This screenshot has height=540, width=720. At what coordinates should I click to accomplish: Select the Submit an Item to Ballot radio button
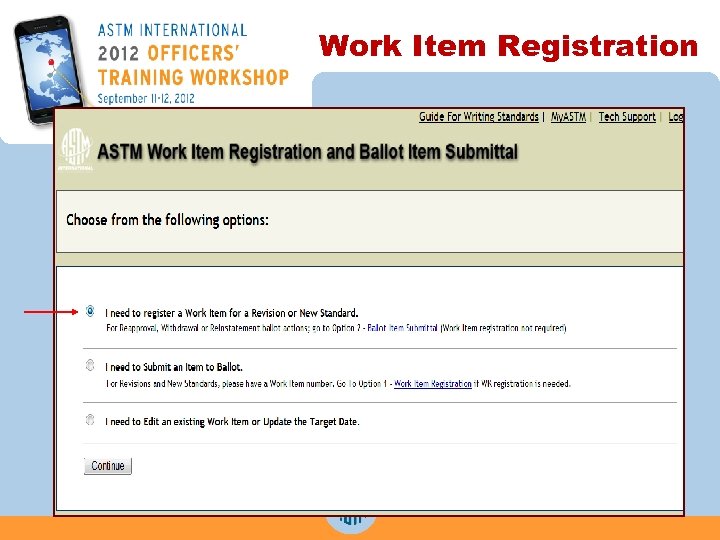(x=90, y=365)
